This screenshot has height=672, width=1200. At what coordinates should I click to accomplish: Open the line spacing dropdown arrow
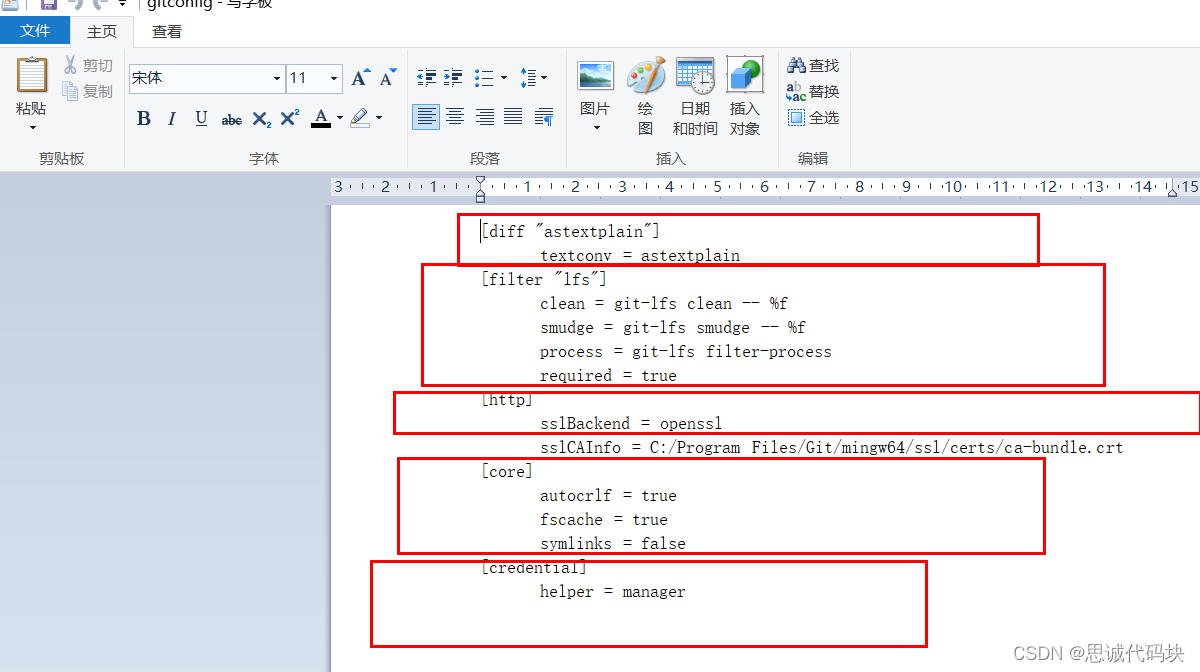[545, 77]
